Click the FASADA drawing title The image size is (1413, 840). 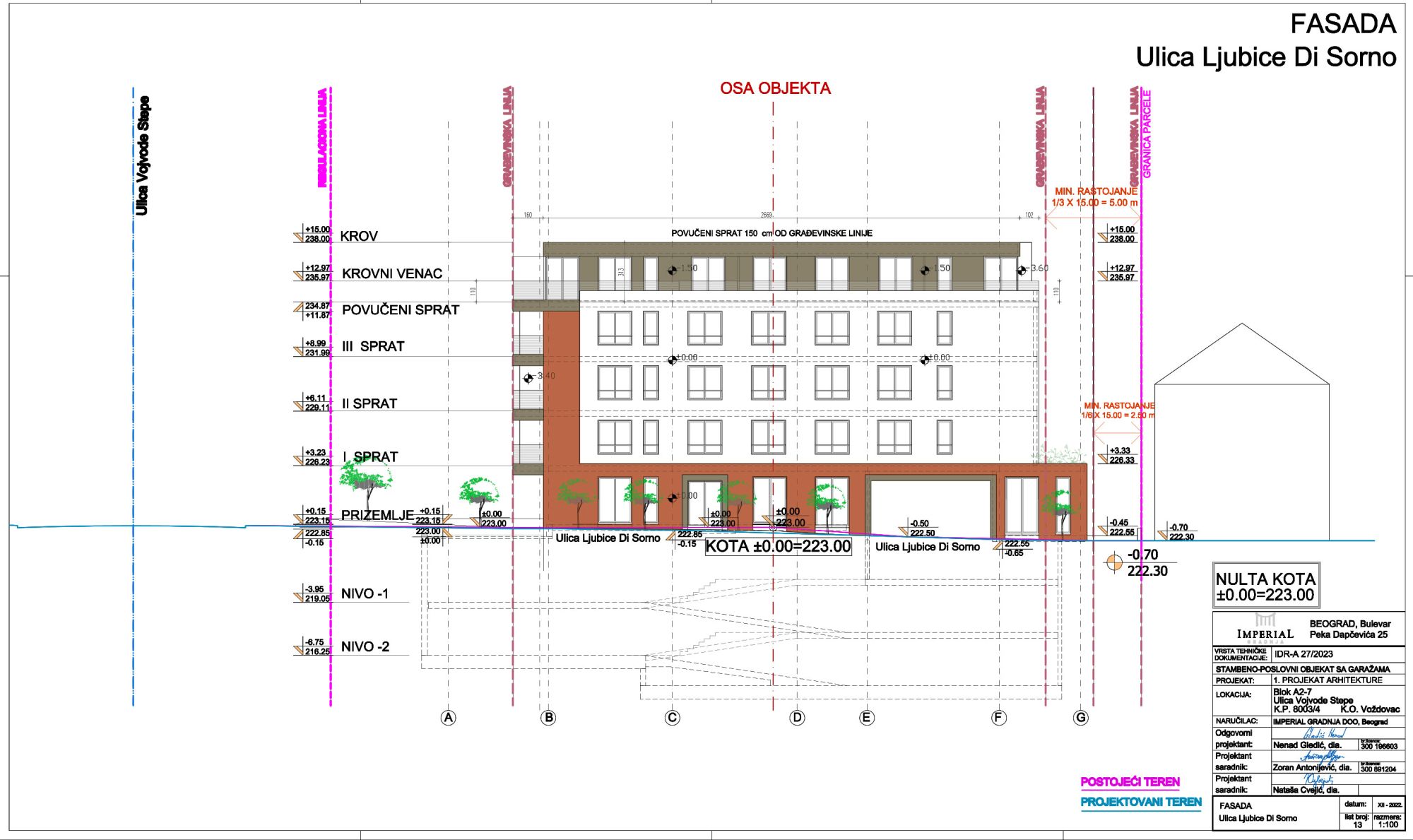[1342, 25]
